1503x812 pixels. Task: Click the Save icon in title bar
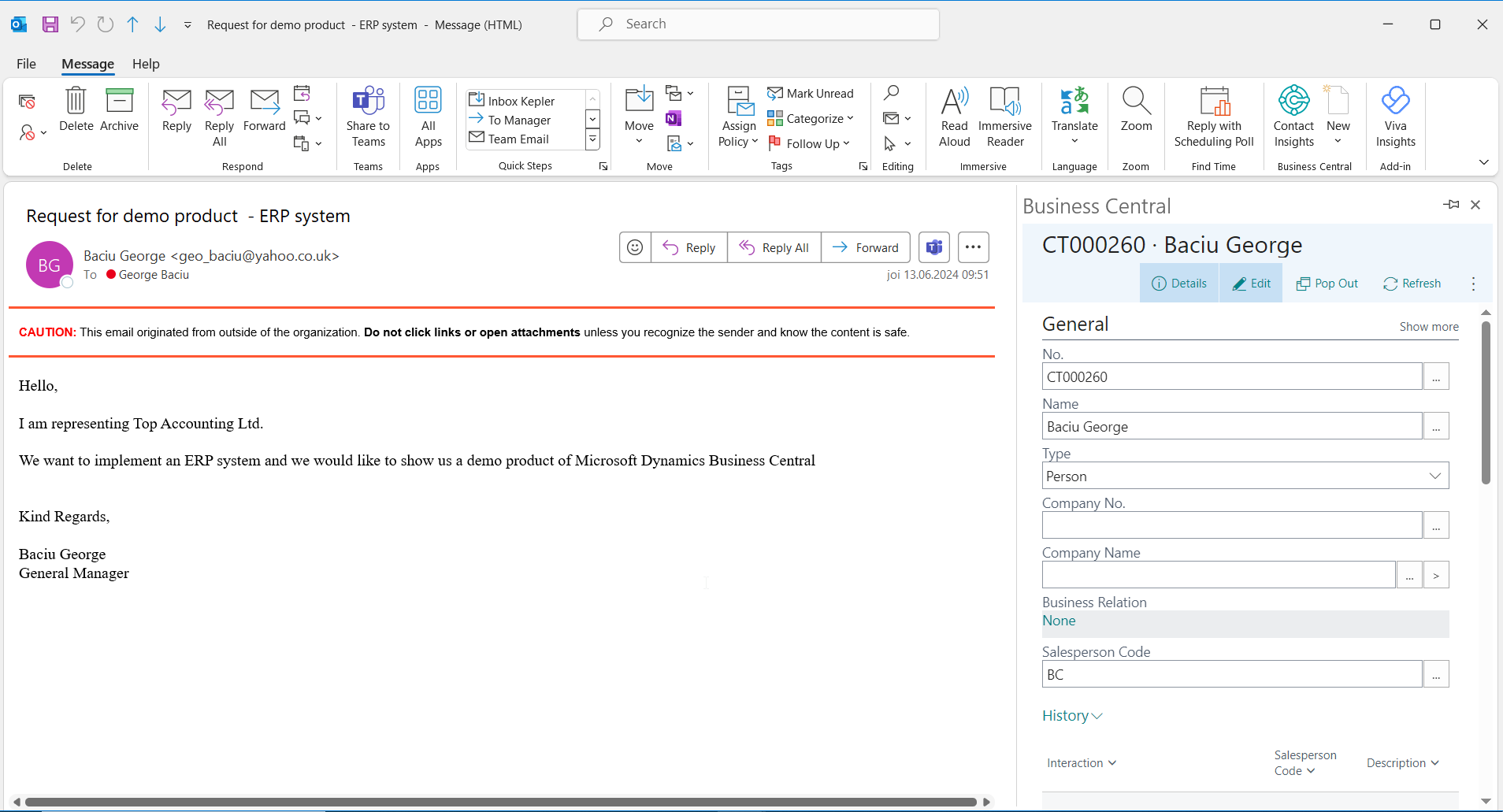click(50, 24)
